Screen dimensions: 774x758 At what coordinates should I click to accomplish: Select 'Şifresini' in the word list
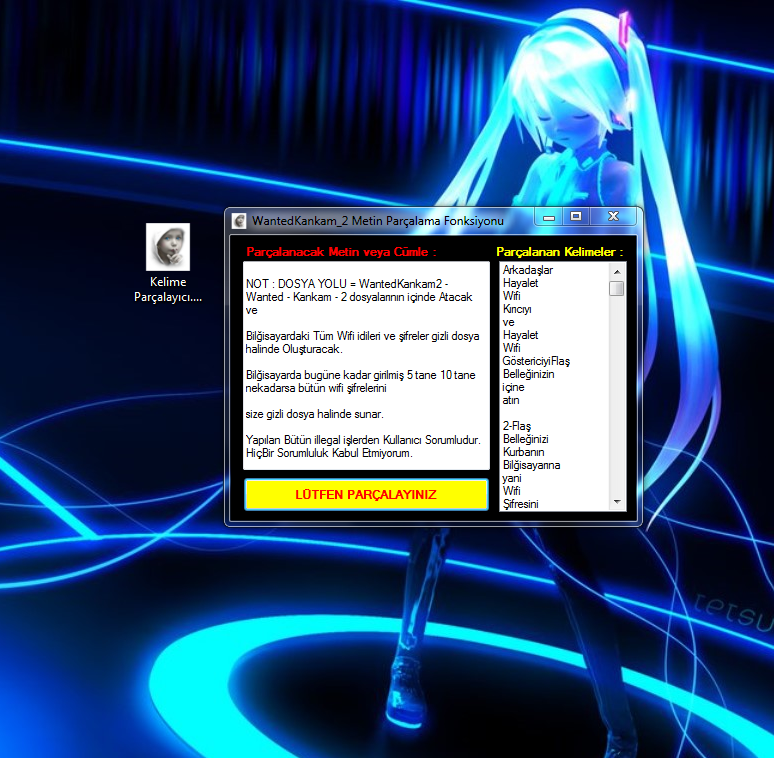[x=520, y=504]
